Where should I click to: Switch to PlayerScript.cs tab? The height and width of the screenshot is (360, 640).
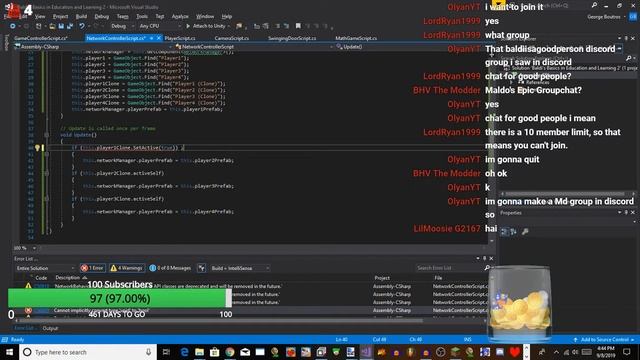180,38
